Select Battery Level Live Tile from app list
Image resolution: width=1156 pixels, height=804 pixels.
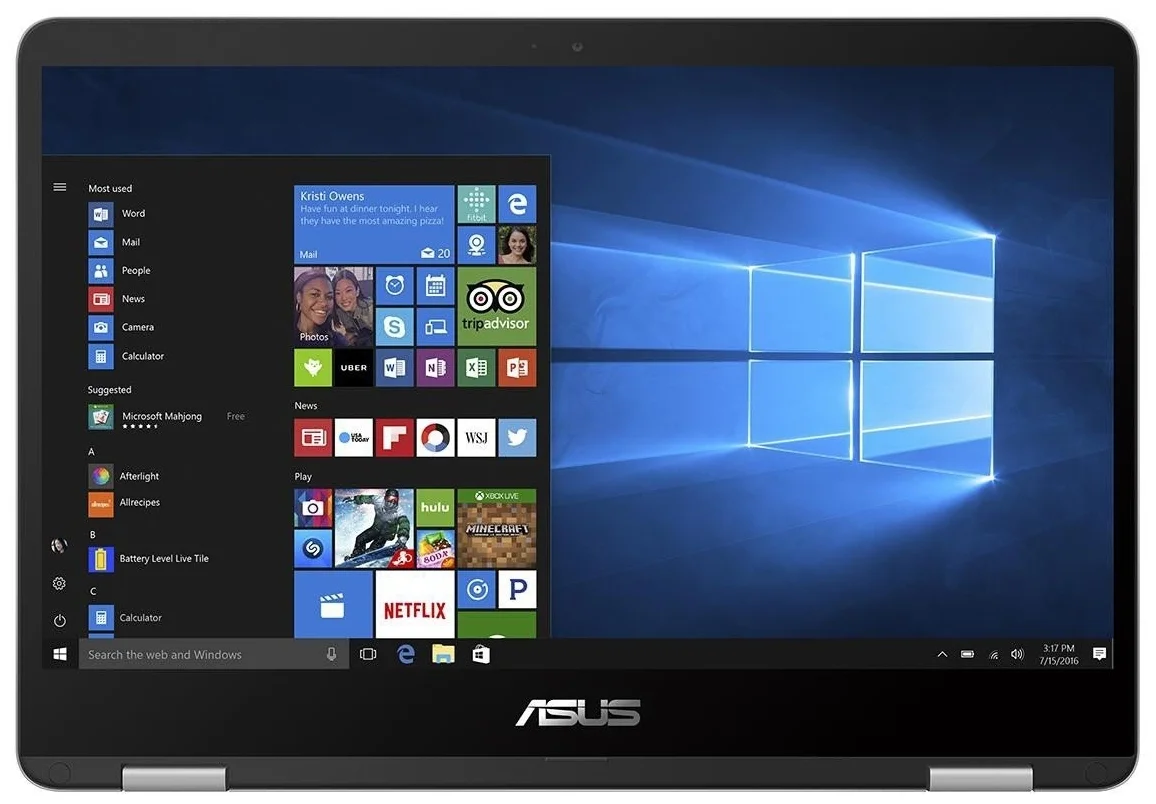pos(163,559)
